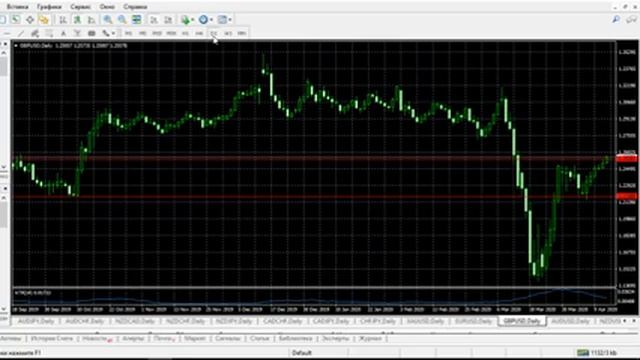Open the Вставка menu
Viewport: 640px width, 360px height.
pyautogui.click(x=18, y=7)
